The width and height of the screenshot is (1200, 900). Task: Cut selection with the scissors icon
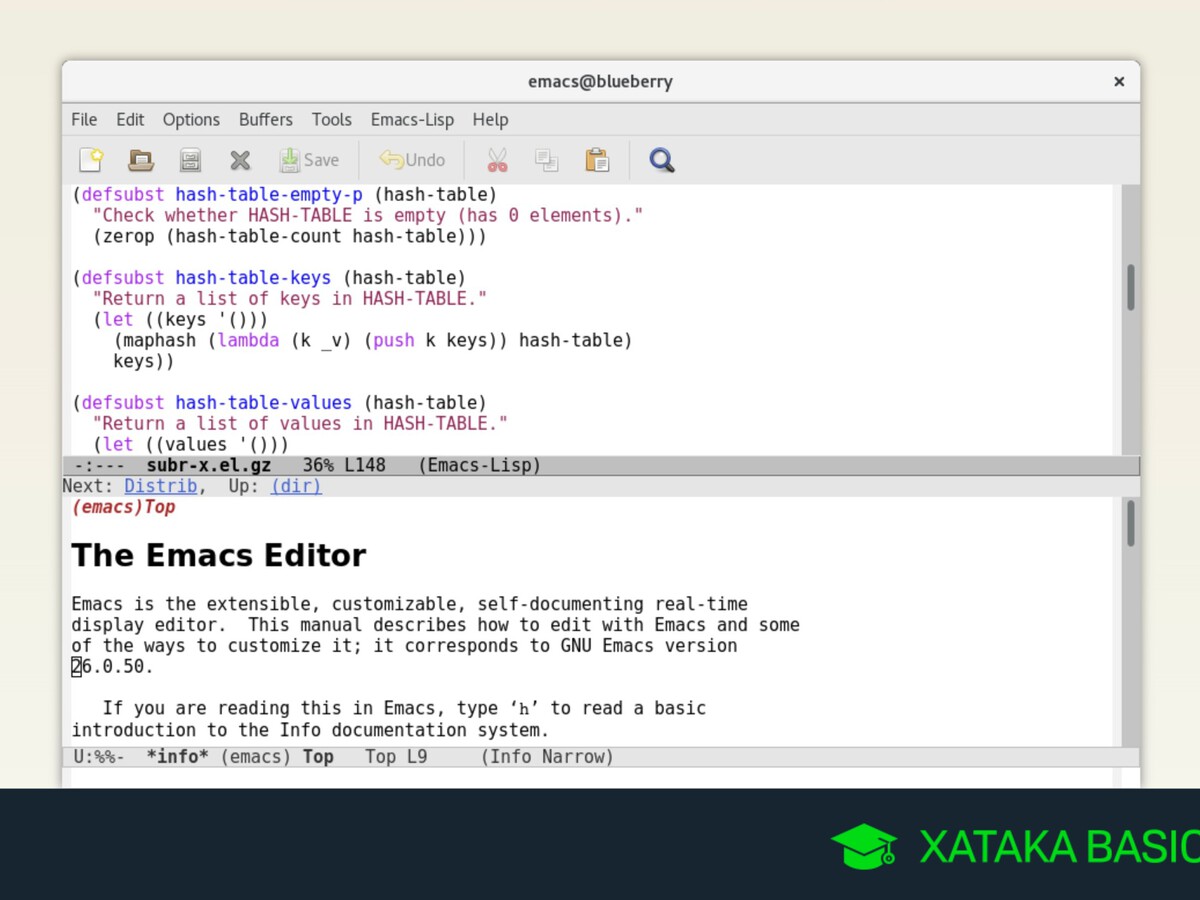497,160
